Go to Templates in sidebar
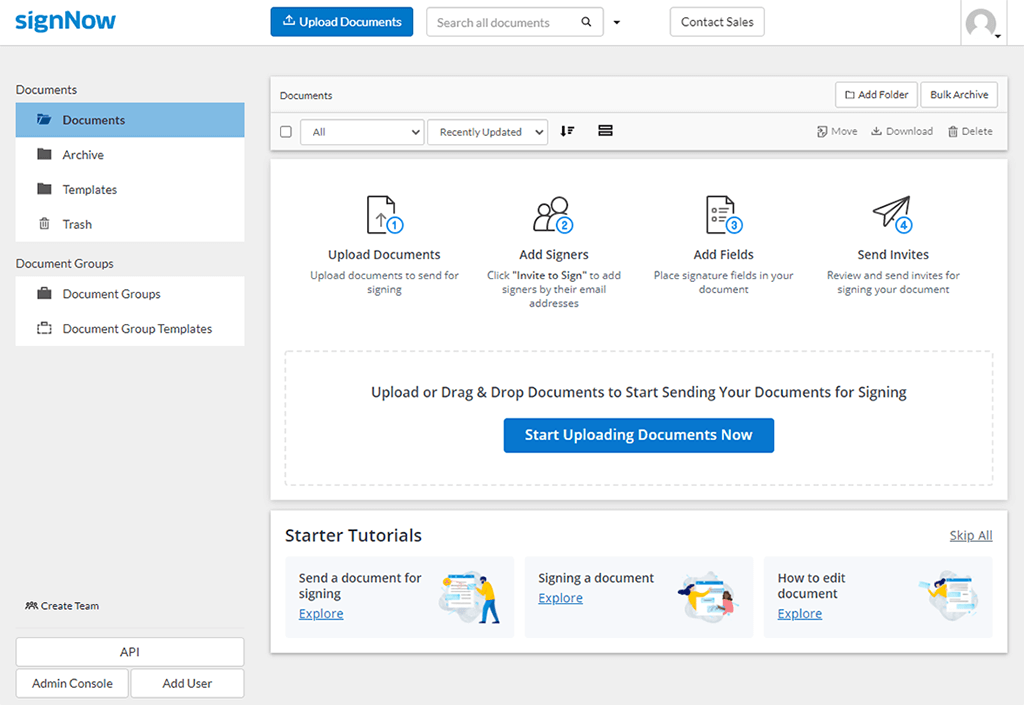The height and width of the screenshot is (705, 1024). tap(89, 190)
